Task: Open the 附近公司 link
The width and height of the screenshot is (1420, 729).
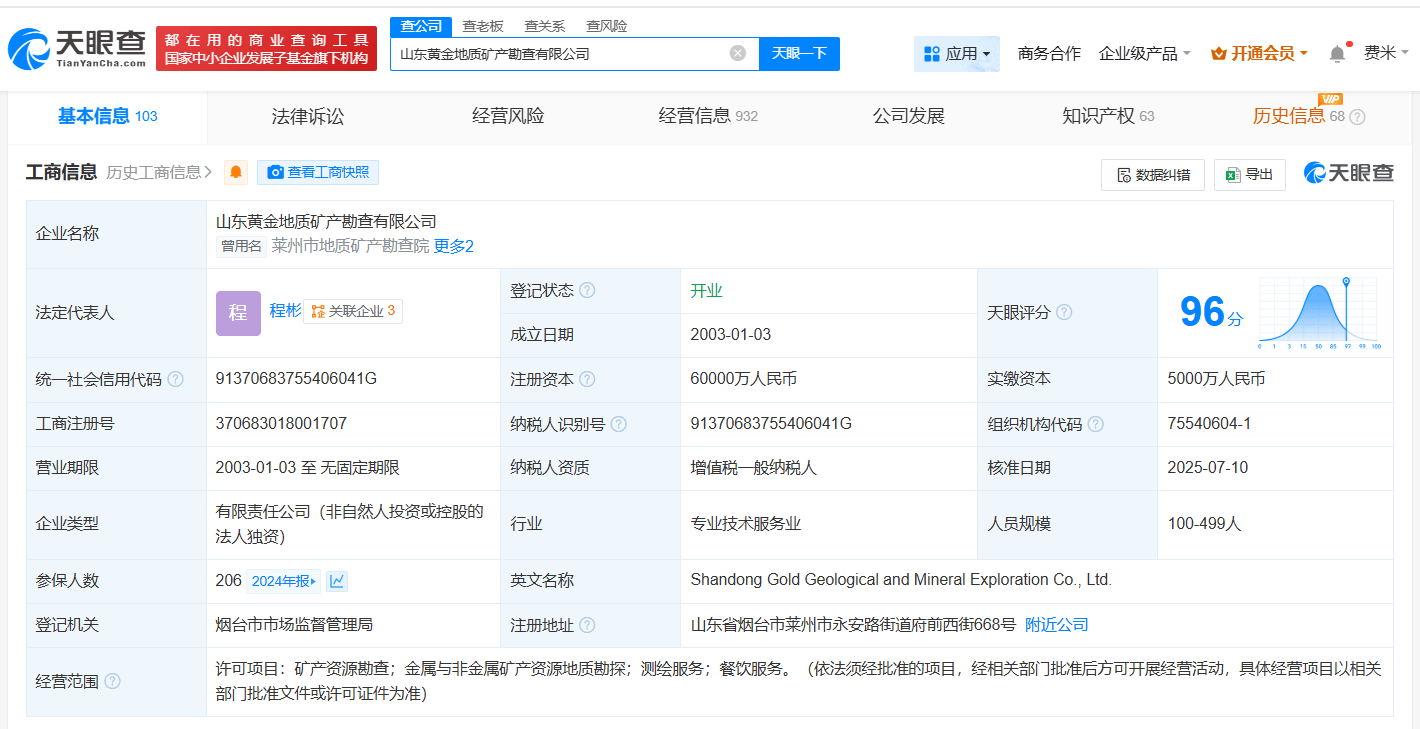Action: 1057,623
